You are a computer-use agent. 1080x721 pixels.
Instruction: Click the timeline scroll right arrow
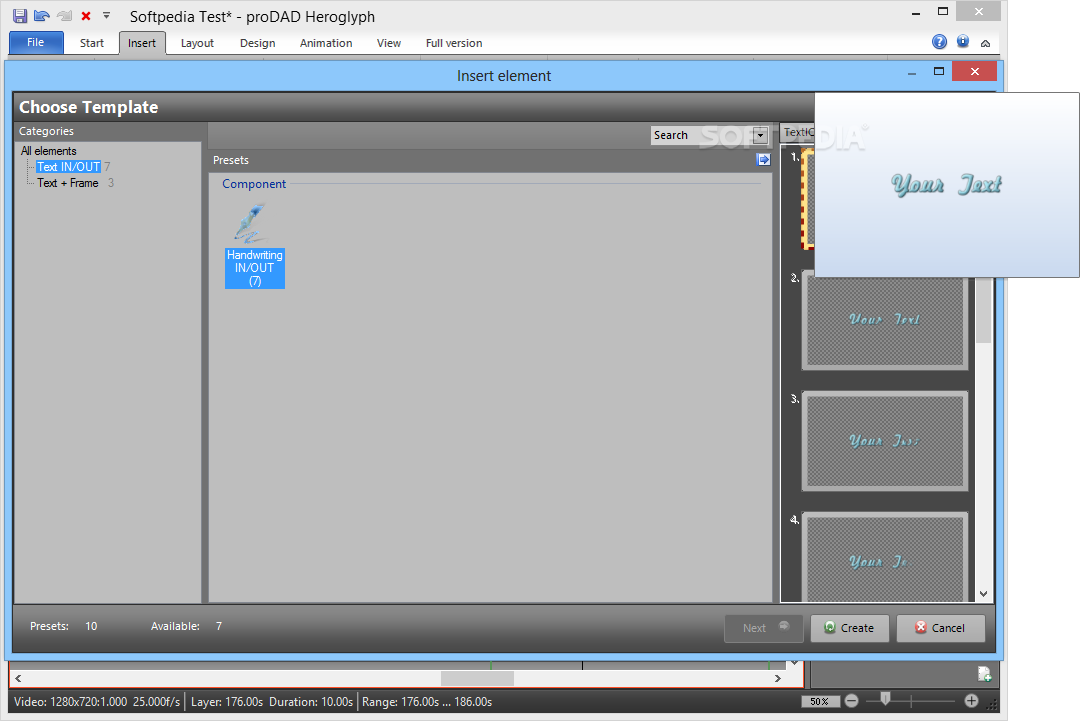point(778,678)
